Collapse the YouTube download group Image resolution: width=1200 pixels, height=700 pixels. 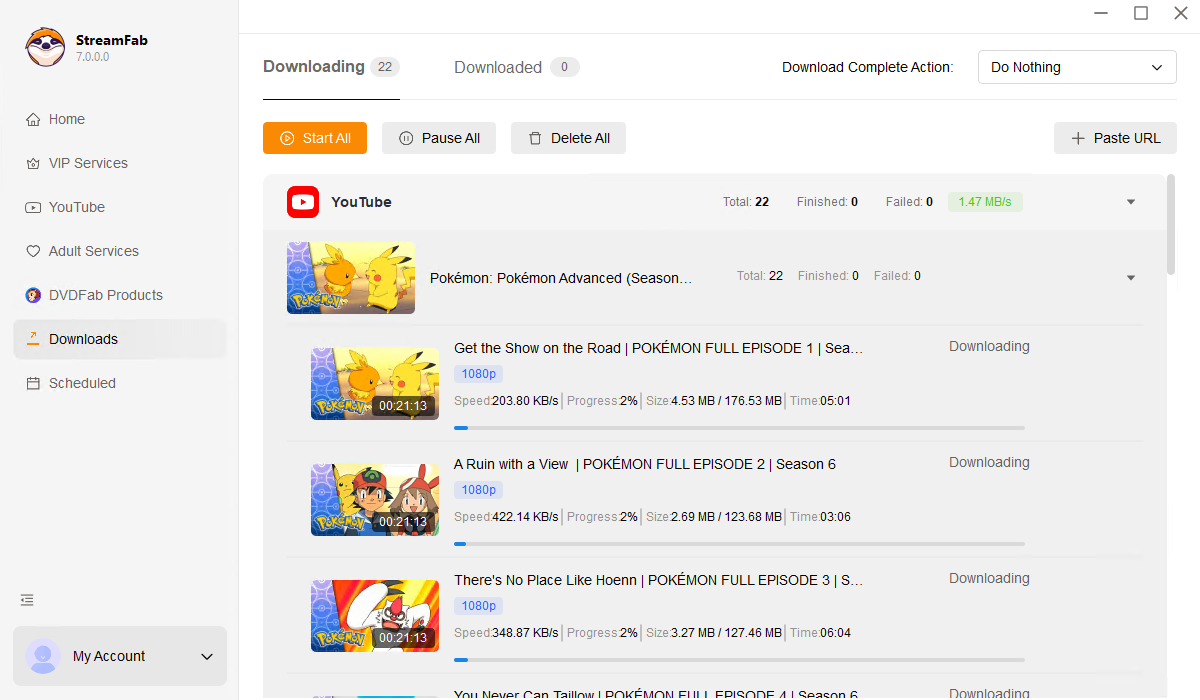coord(1130,202)
